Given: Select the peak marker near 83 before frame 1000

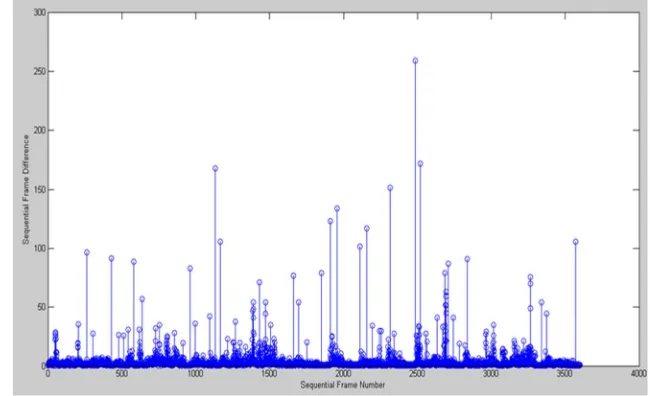Looking at the screenshot, I should 190,269.
